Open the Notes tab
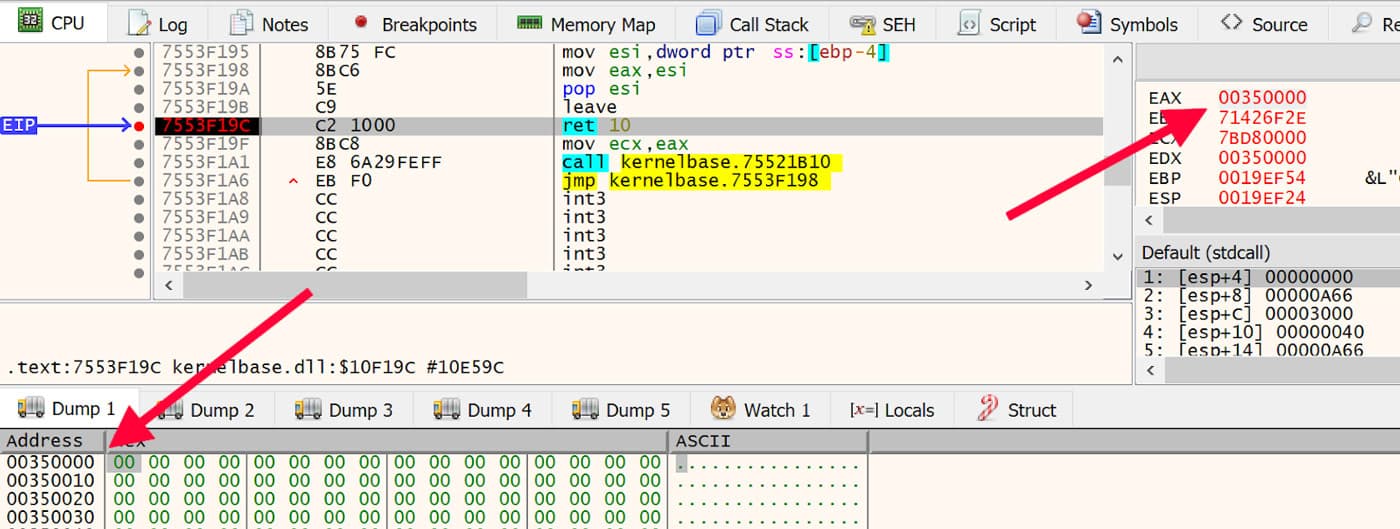The height and width of the screenshot is (529, 1400). (x=269, y=24)
